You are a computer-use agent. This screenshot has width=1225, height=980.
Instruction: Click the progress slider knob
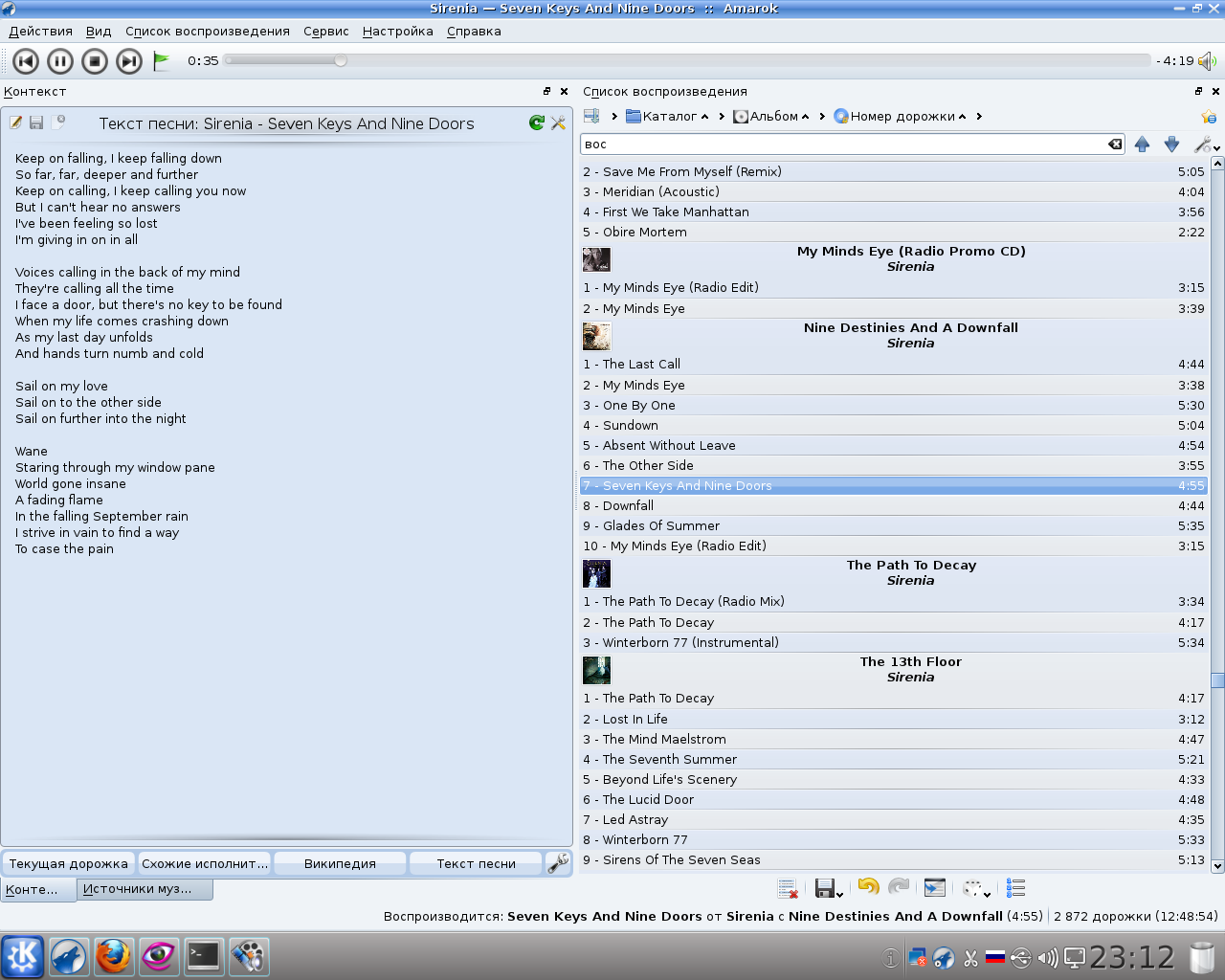pos(341,60)
